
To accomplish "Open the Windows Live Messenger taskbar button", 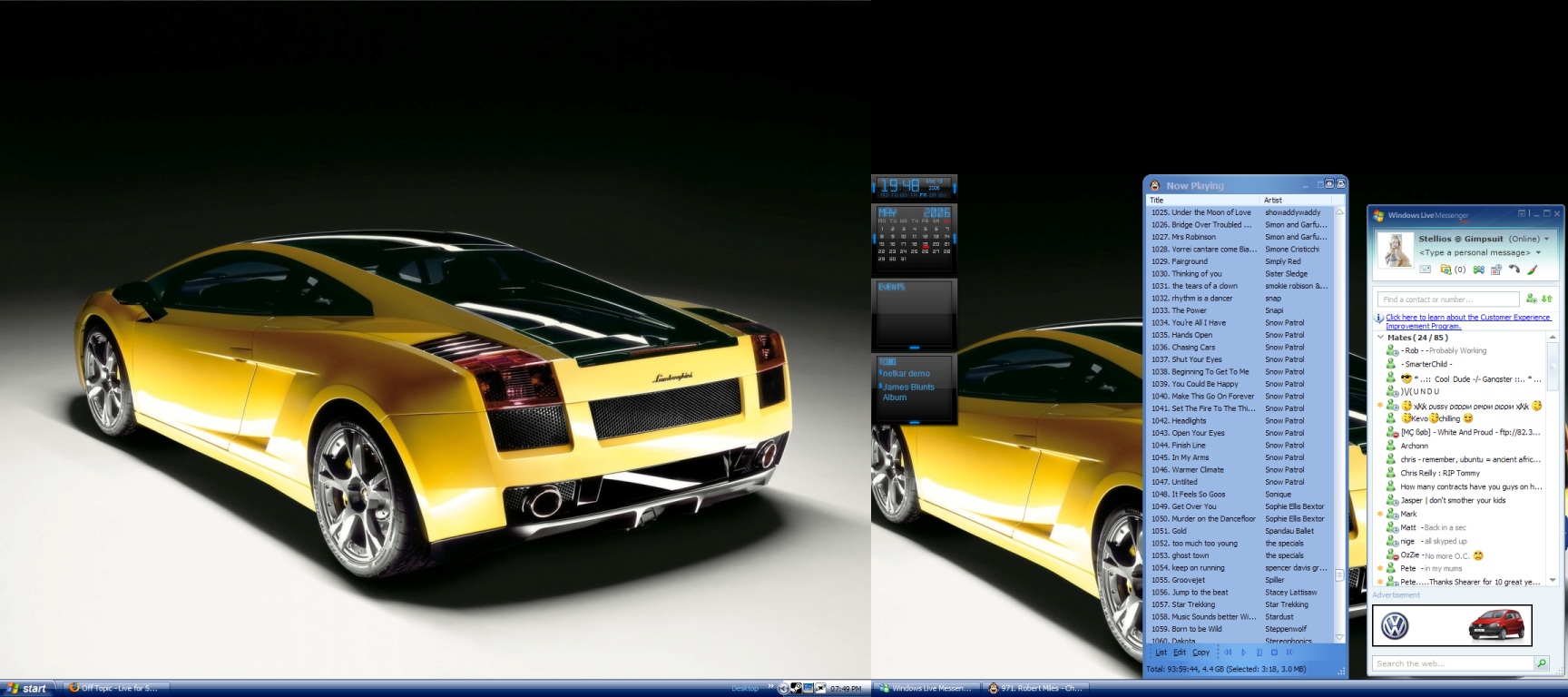I will pos(928,689).
